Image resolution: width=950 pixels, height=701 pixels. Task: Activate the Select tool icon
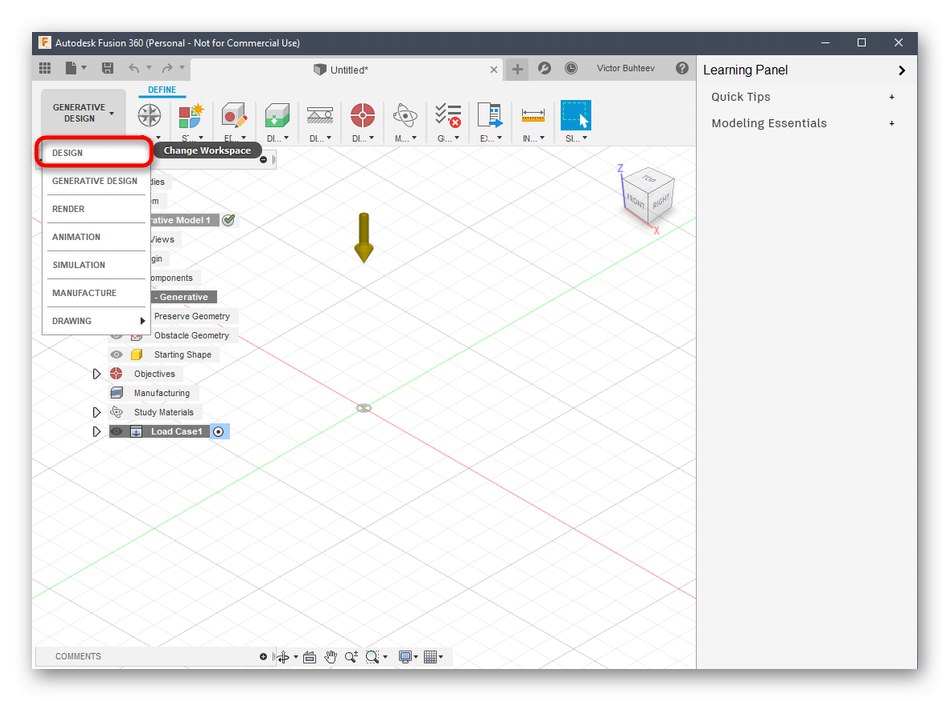(576, 115)
